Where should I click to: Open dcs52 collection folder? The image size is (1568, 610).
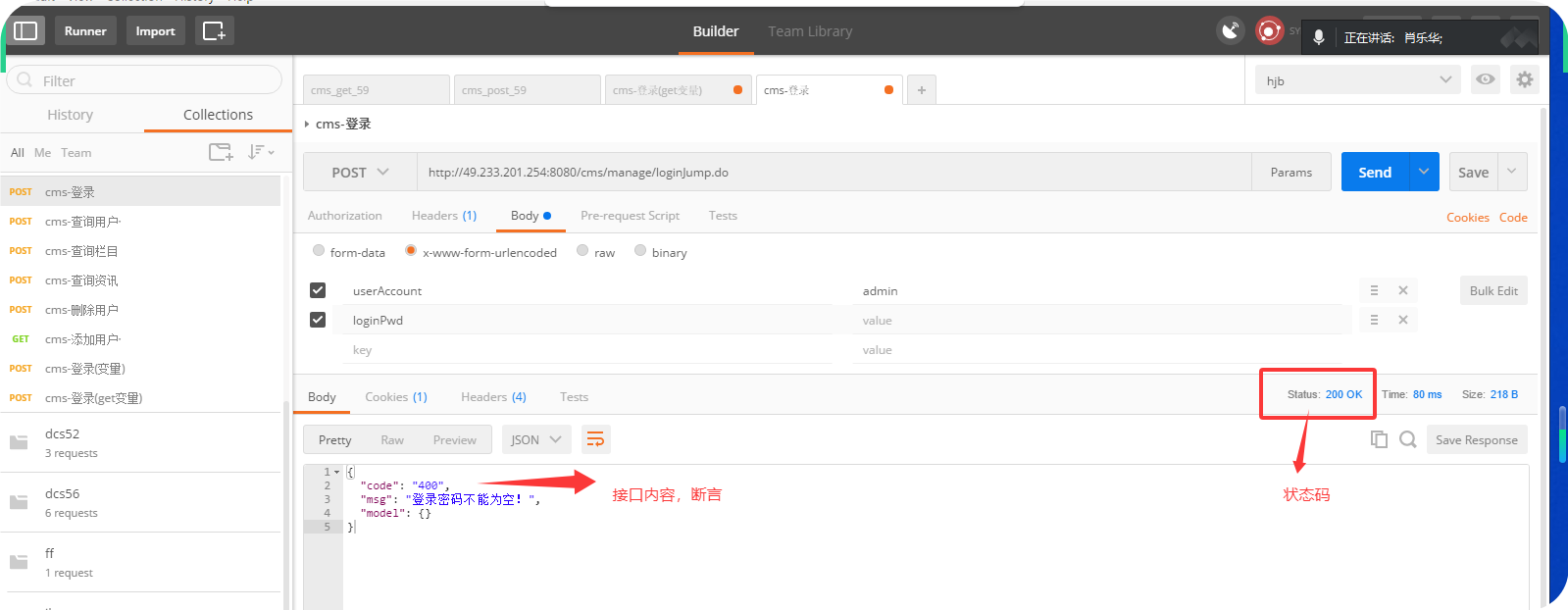141,442
